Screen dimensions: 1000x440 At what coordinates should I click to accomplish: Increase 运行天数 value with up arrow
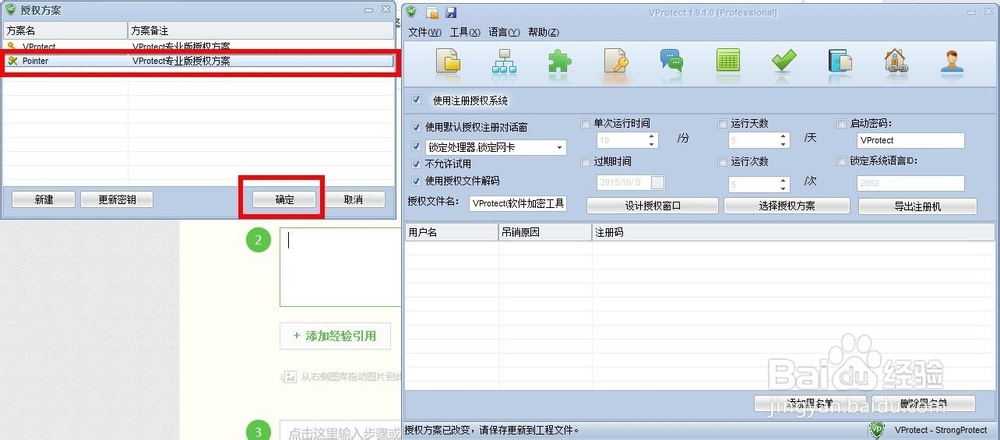tap(783, 136)
